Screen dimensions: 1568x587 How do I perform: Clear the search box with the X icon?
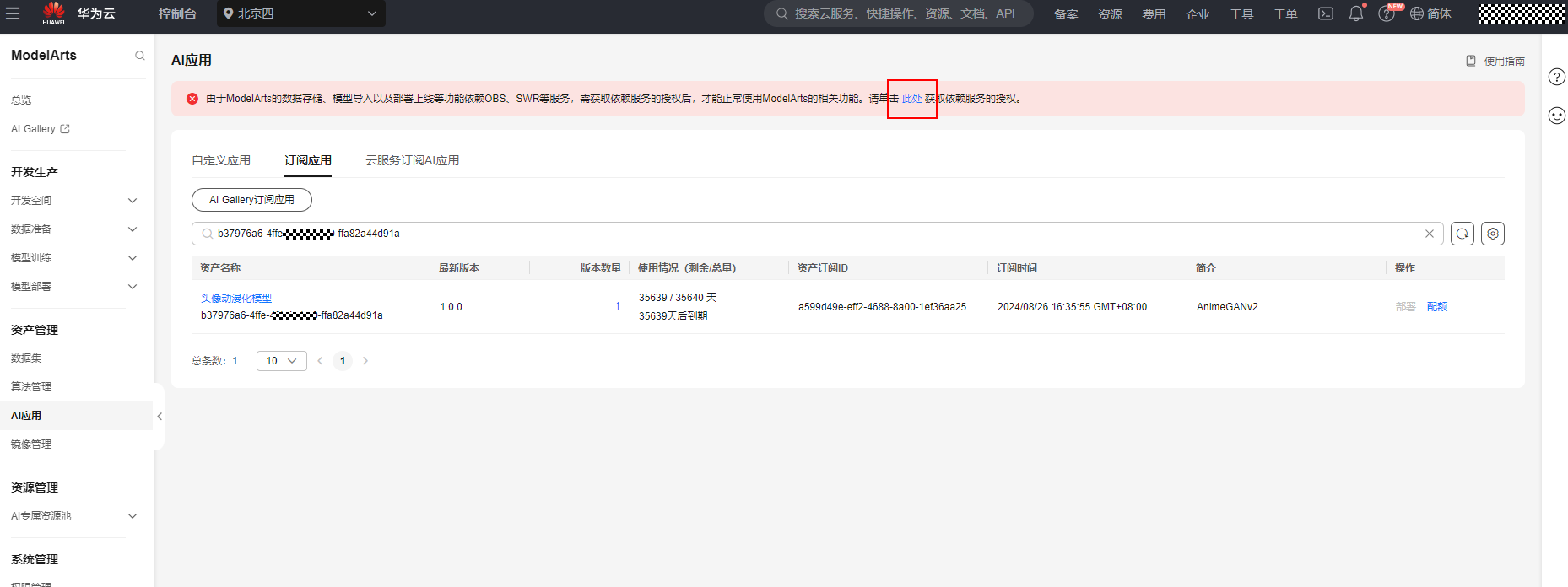pyautogui.click(x=1430, y=234)
